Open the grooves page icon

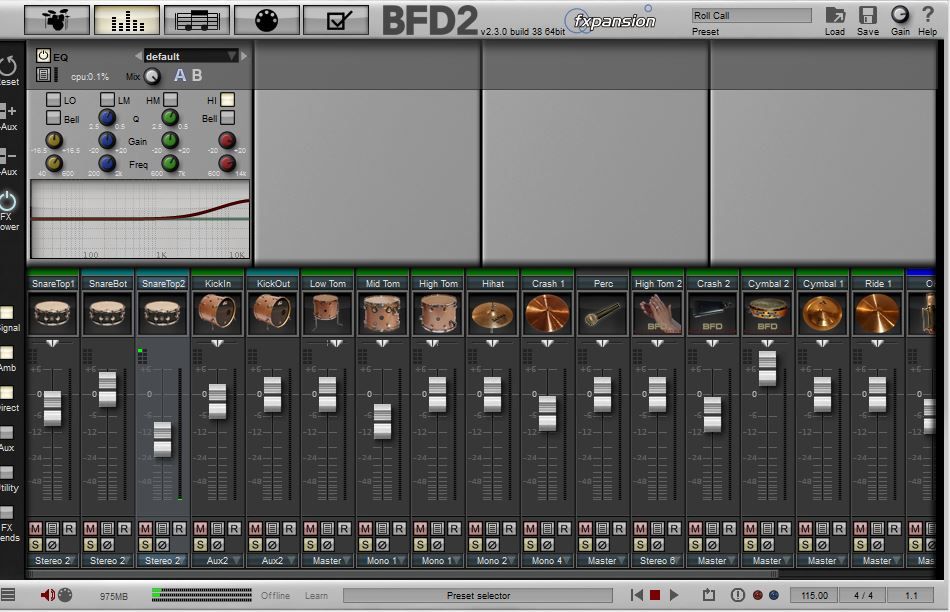coord(196,19)
